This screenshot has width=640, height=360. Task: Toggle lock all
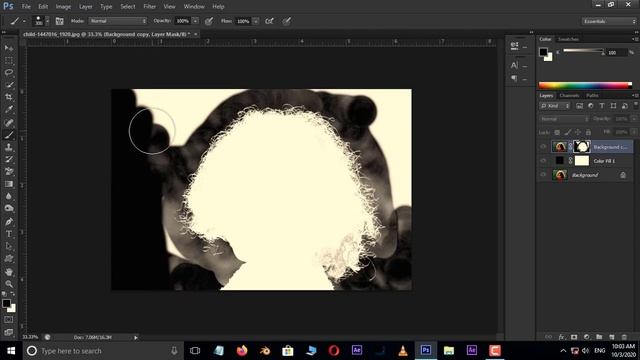588,132
